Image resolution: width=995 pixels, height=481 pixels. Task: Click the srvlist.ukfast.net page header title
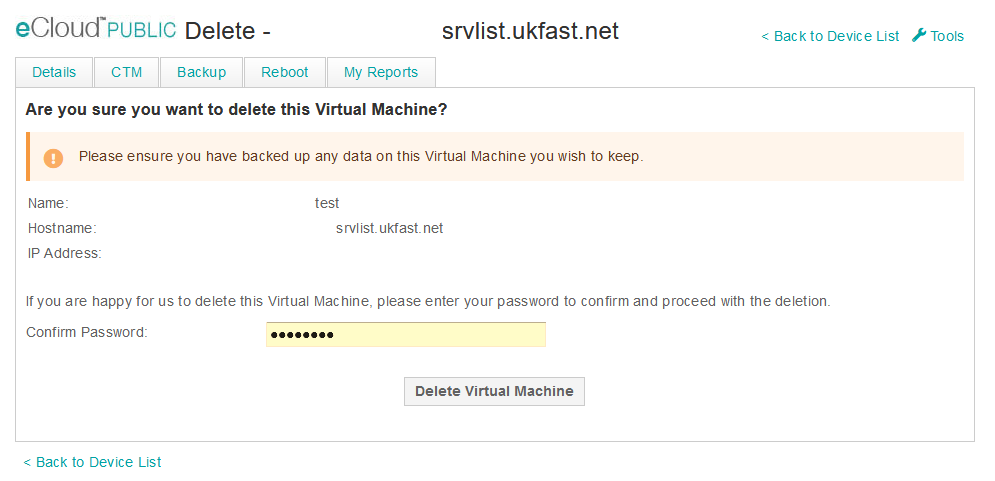pos(530,31)
